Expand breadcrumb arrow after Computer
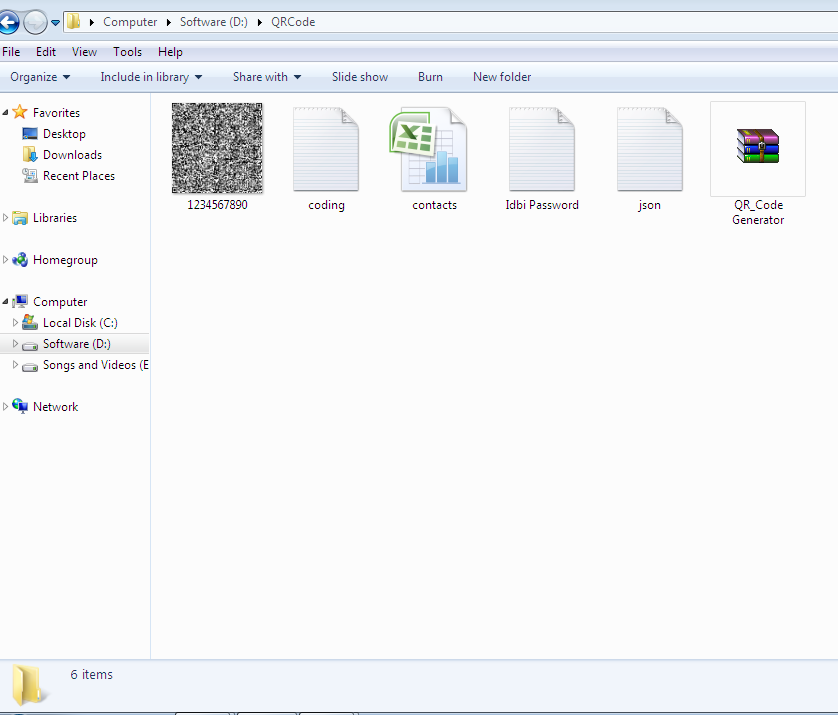 point(168,22)
